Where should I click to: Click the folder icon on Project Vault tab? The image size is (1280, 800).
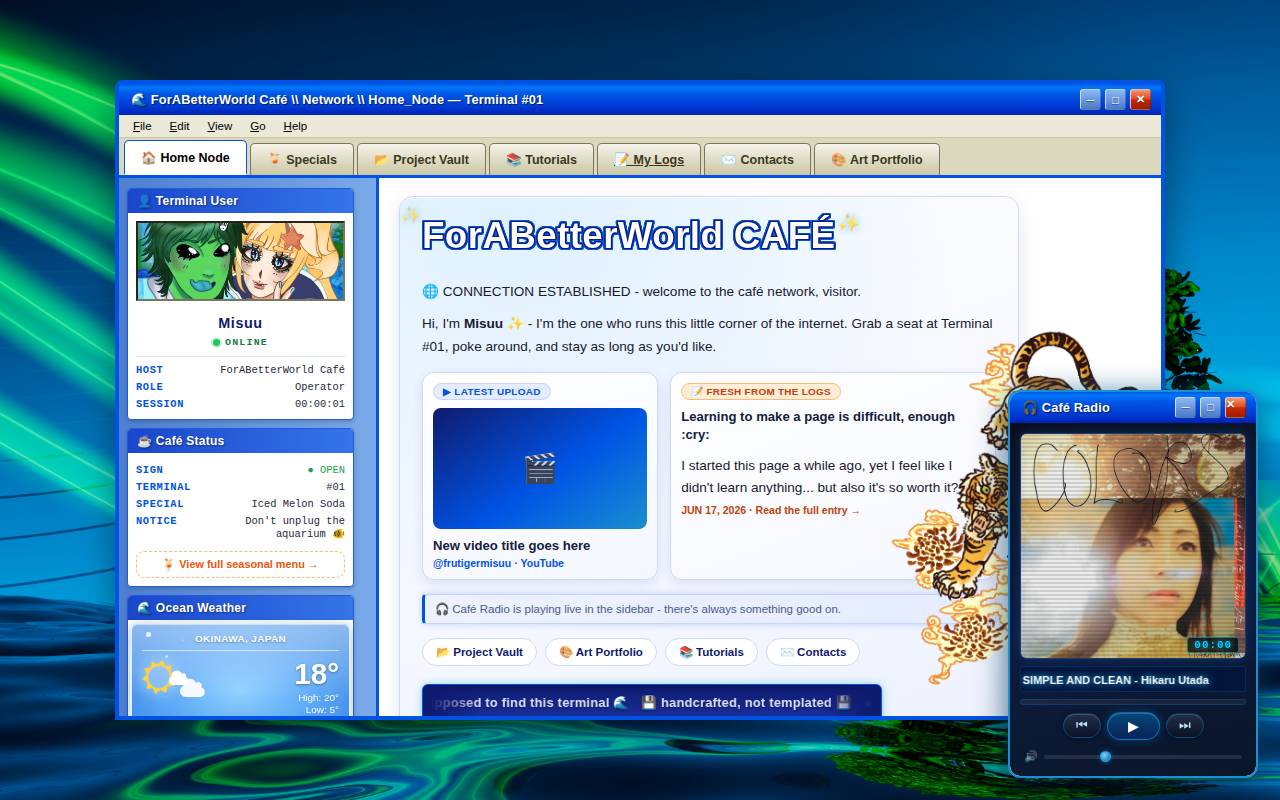coord(381,160)
